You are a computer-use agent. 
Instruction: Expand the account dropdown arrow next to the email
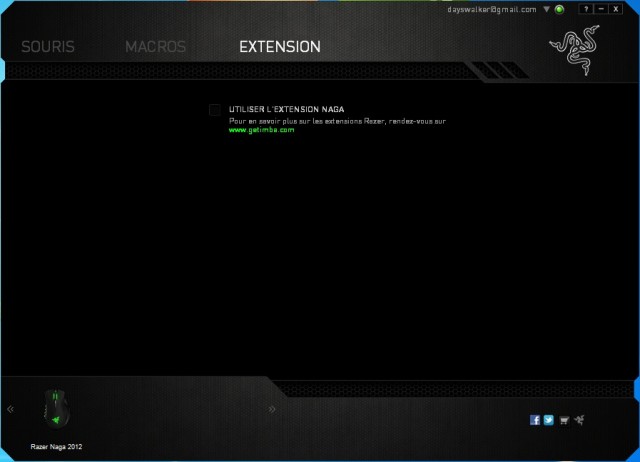547,9
